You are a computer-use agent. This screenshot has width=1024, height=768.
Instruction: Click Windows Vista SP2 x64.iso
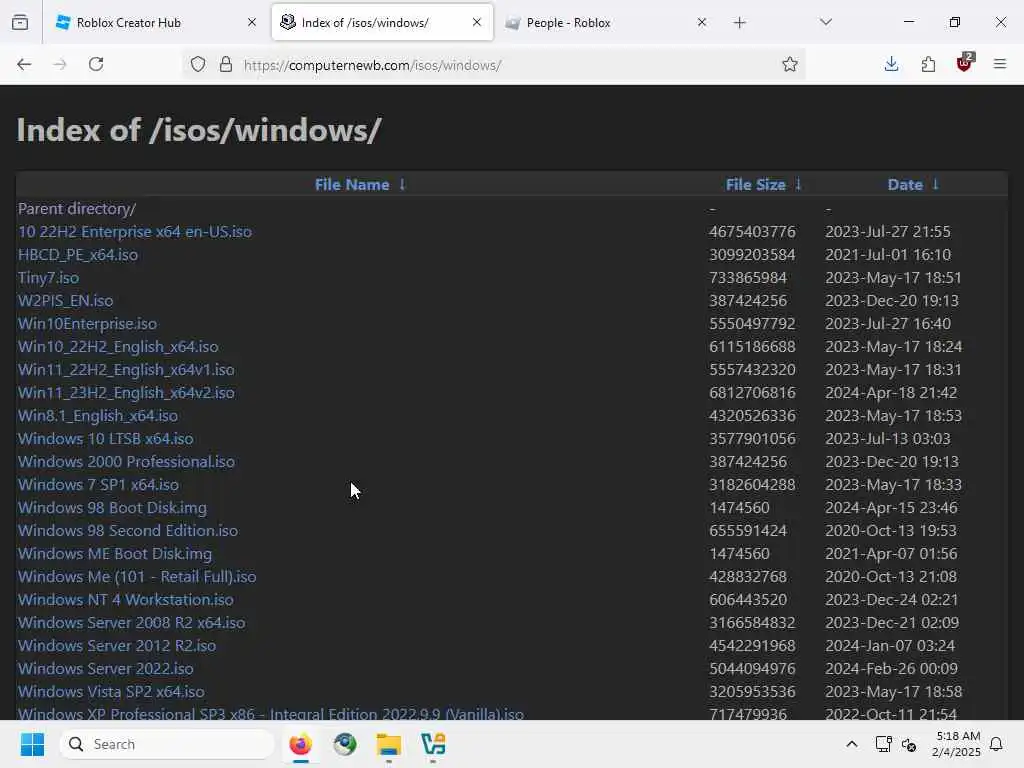[111, 692]
